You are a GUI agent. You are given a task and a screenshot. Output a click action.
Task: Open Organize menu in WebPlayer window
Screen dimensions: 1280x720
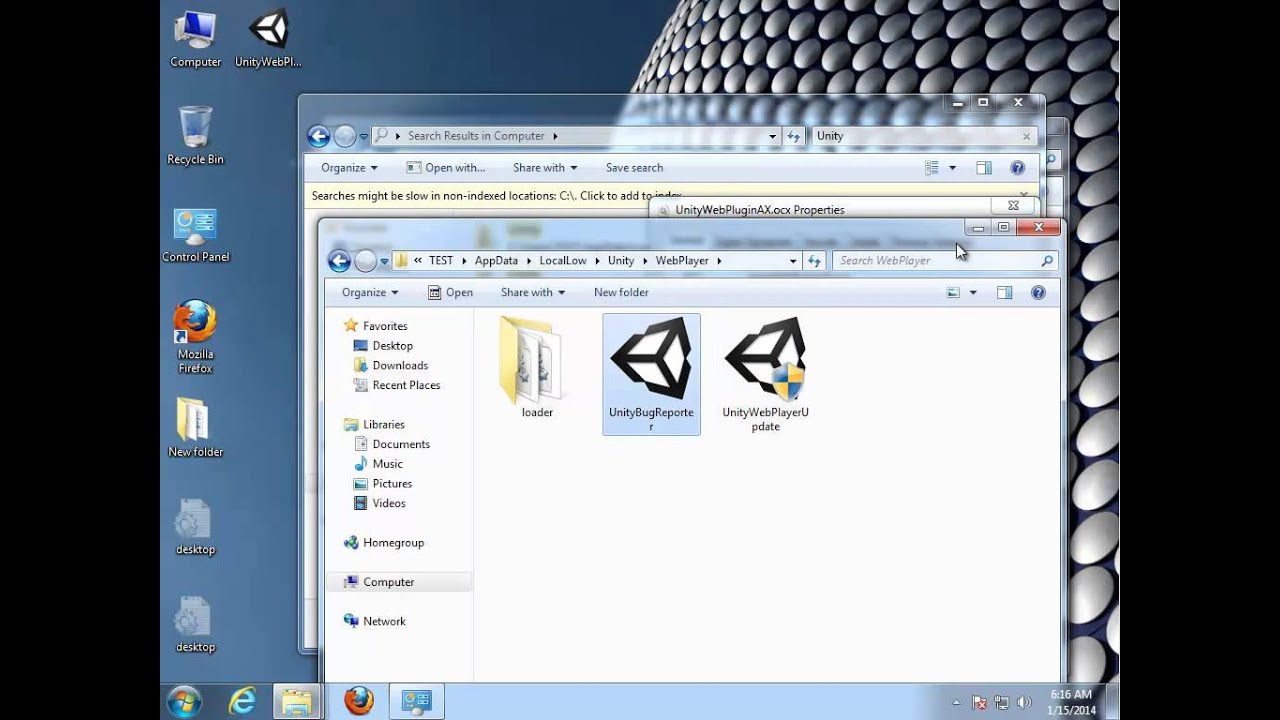(x=370, y=293)
